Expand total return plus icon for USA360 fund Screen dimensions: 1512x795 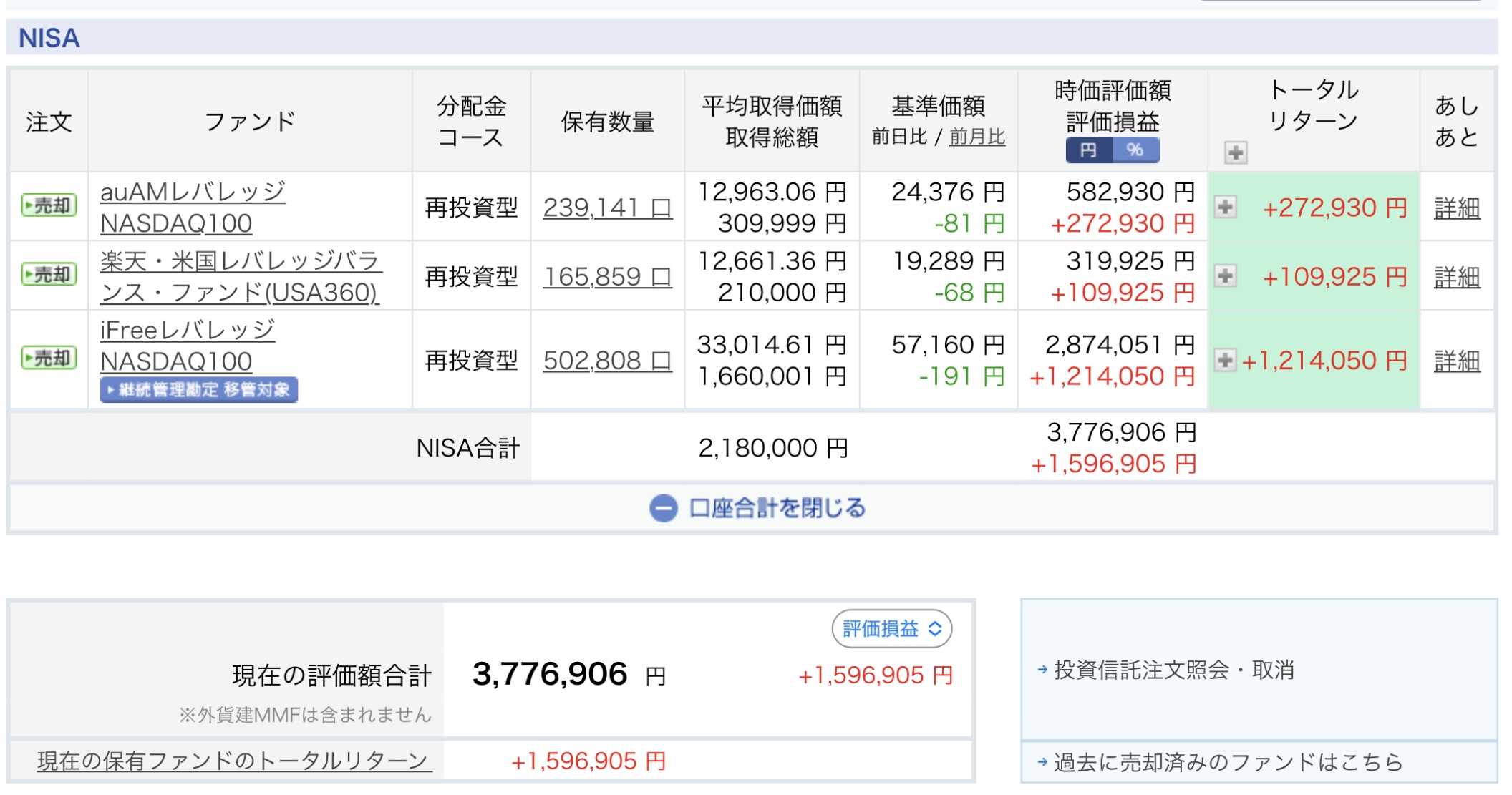(1225, 276)
